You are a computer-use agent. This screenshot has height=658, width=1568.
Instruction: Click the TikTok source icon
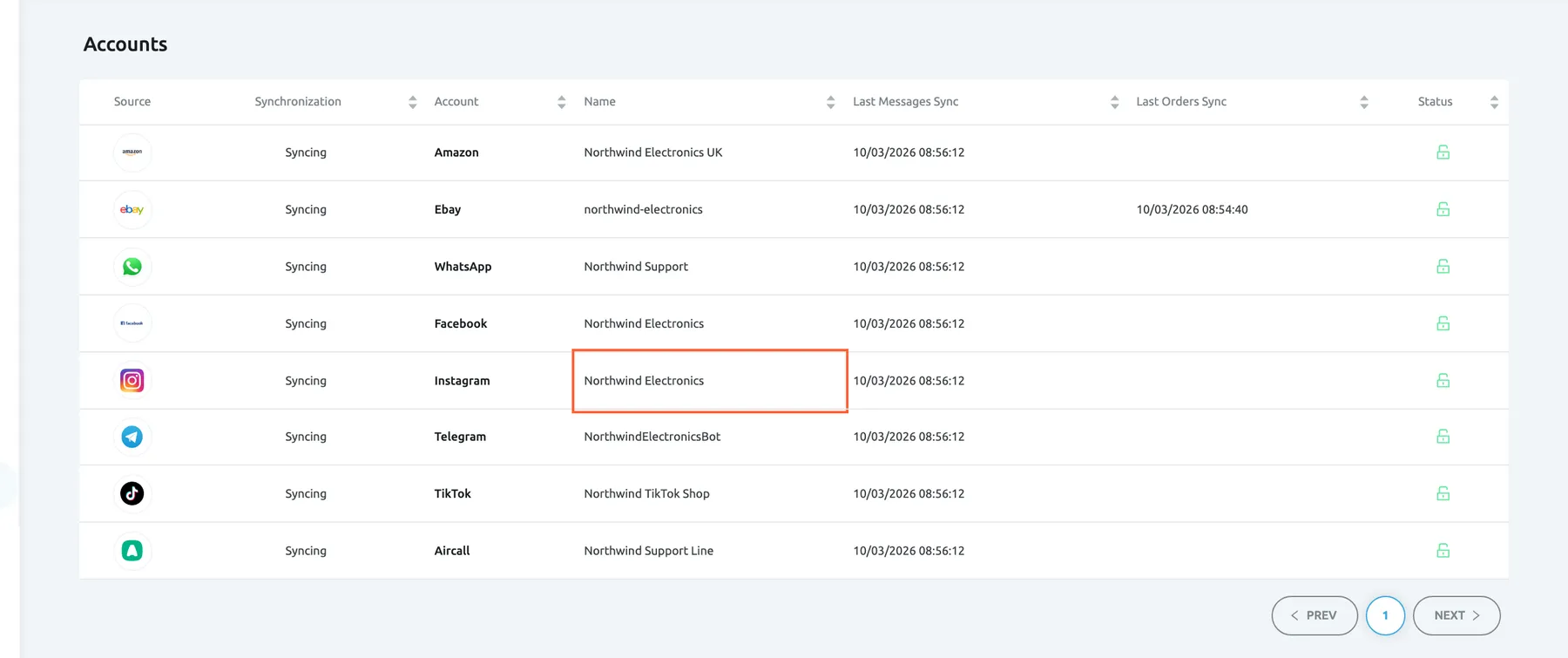coord(132,493)
